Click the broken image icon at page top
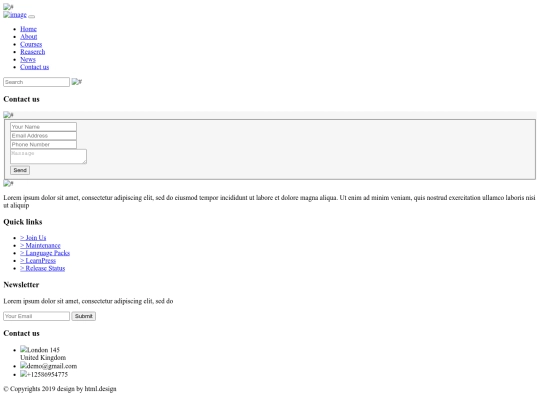The image size is (540, 405). click(x=8, y=7)
